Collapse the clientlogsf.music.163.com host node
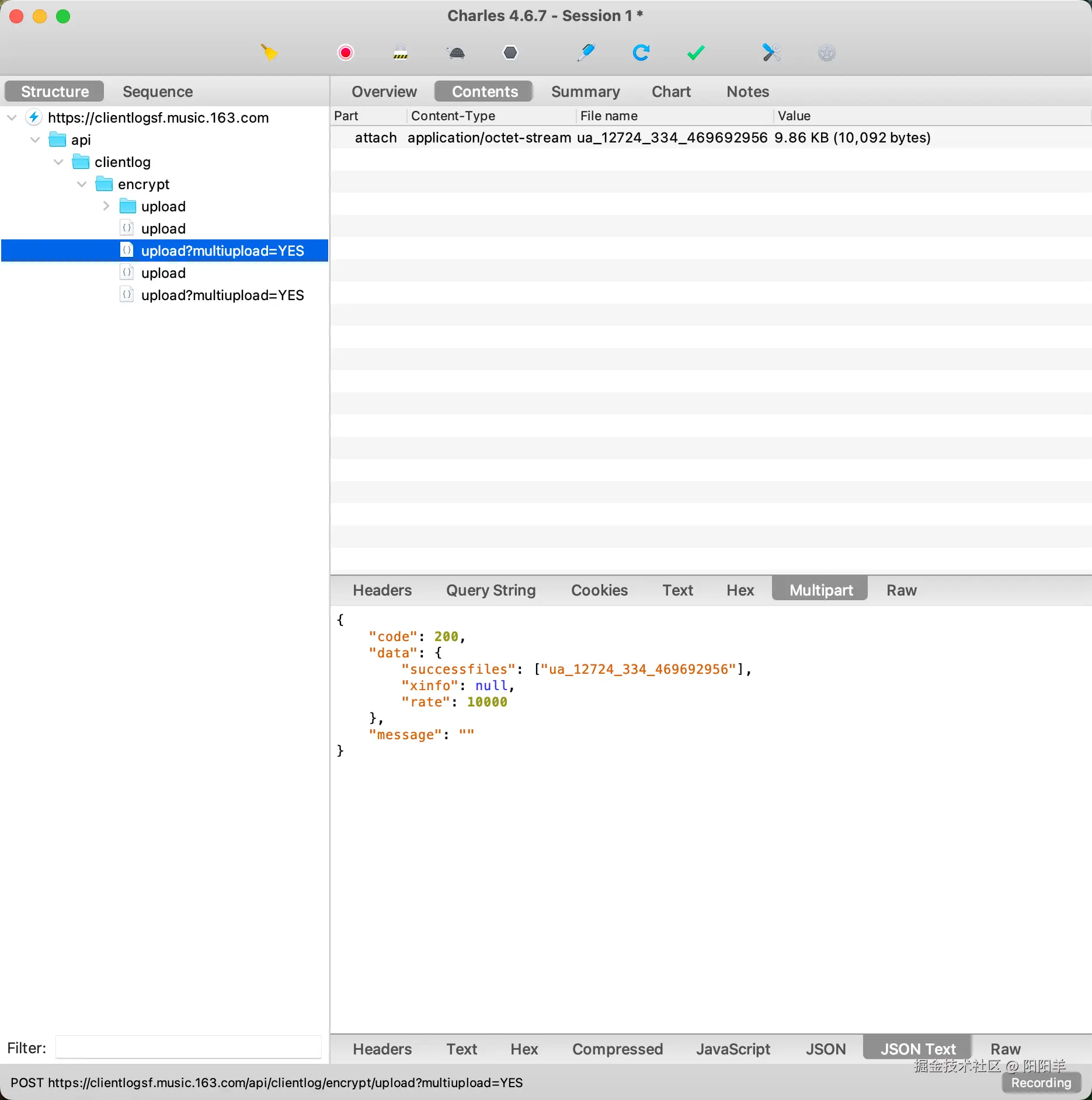The height and width of the screenshot is (1100, 1092). (12, 117)
